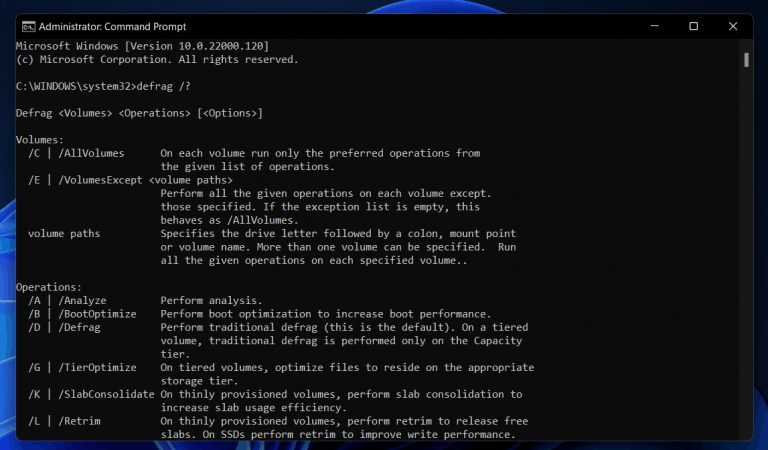768x450 pixels.
Task: Maximize the Command Prompt window
Action: [693, 26]
